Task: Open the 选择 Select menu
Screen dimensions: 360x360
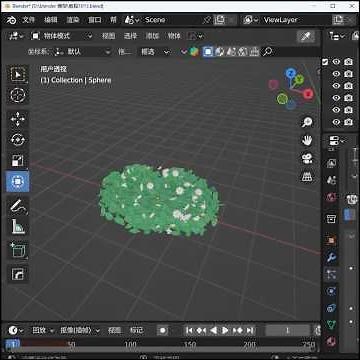Action: pyautogui.click(x=130, y=36)
